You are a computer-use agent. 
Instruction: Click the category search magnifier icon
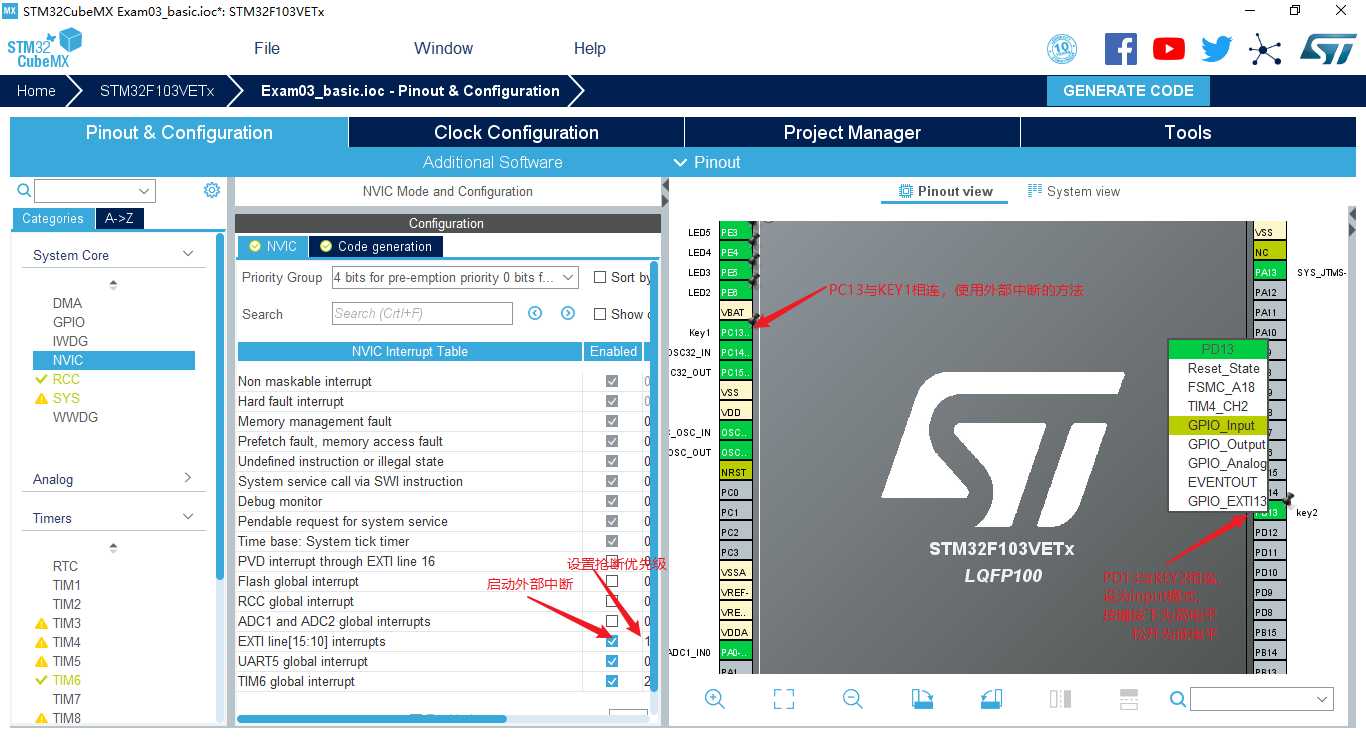pyautogui.click(x=24, y=190)
